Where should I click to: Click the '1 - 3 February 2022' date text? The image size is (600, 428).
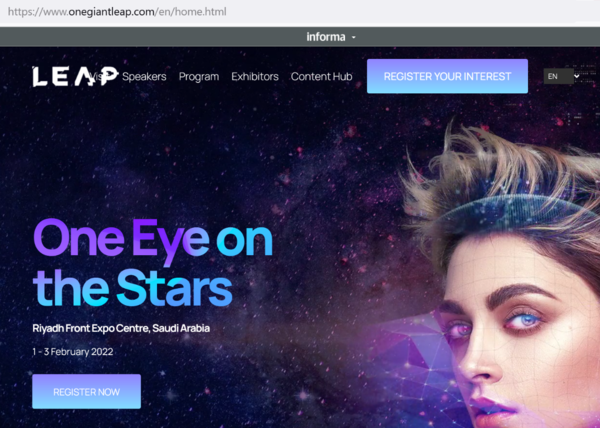(x=73, y=352)
